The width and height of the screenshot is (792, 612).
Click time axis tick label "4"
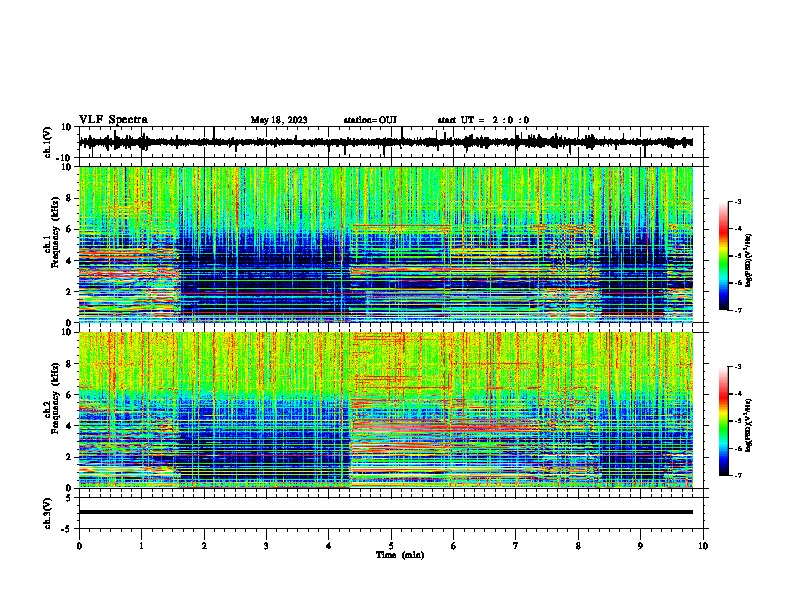coord(328,546)
